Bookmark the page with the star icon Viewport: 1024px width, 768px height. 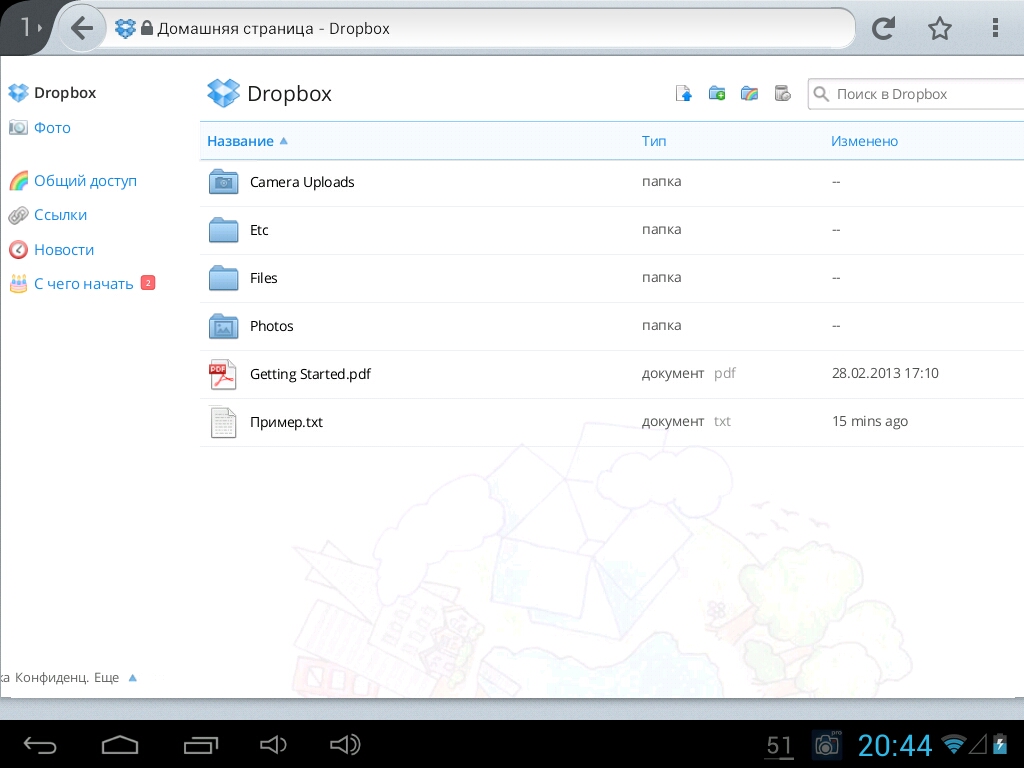tap(940, 28)
